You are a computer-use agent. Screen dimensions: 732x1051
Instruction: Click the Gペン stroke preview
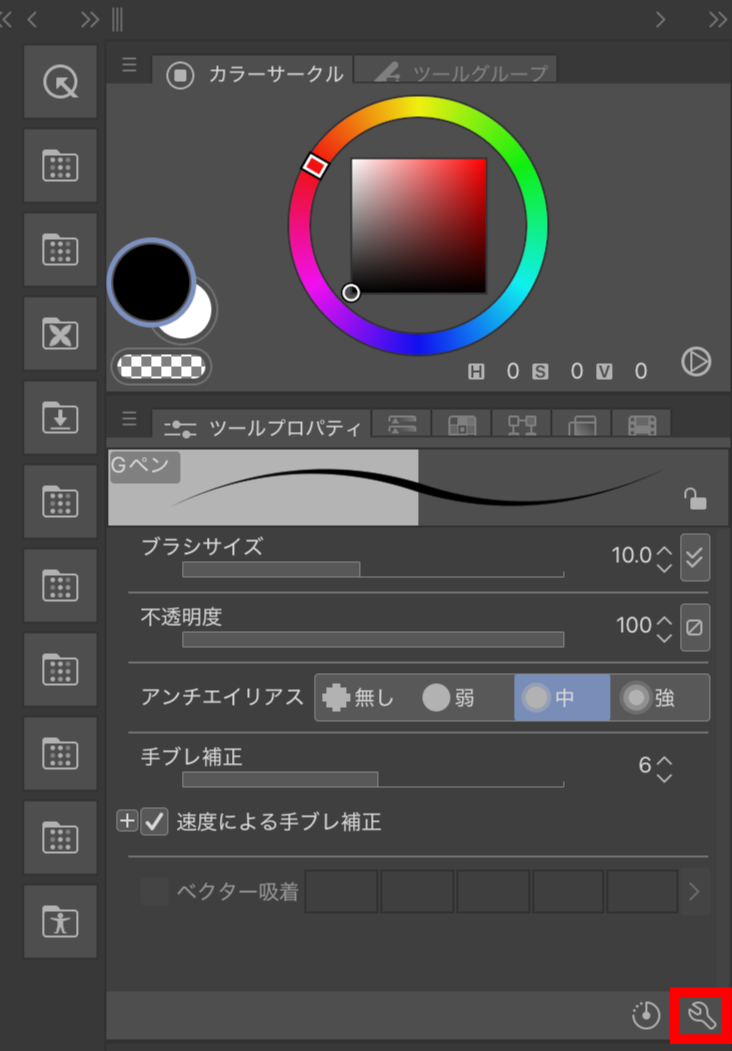pos(418,487)
